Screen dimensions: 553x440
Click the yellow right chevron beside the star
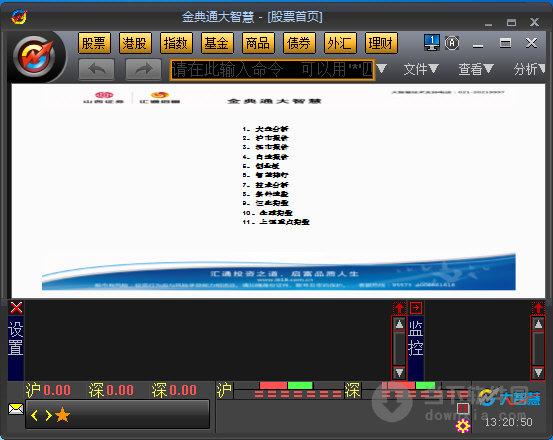(x=49, y=415)
